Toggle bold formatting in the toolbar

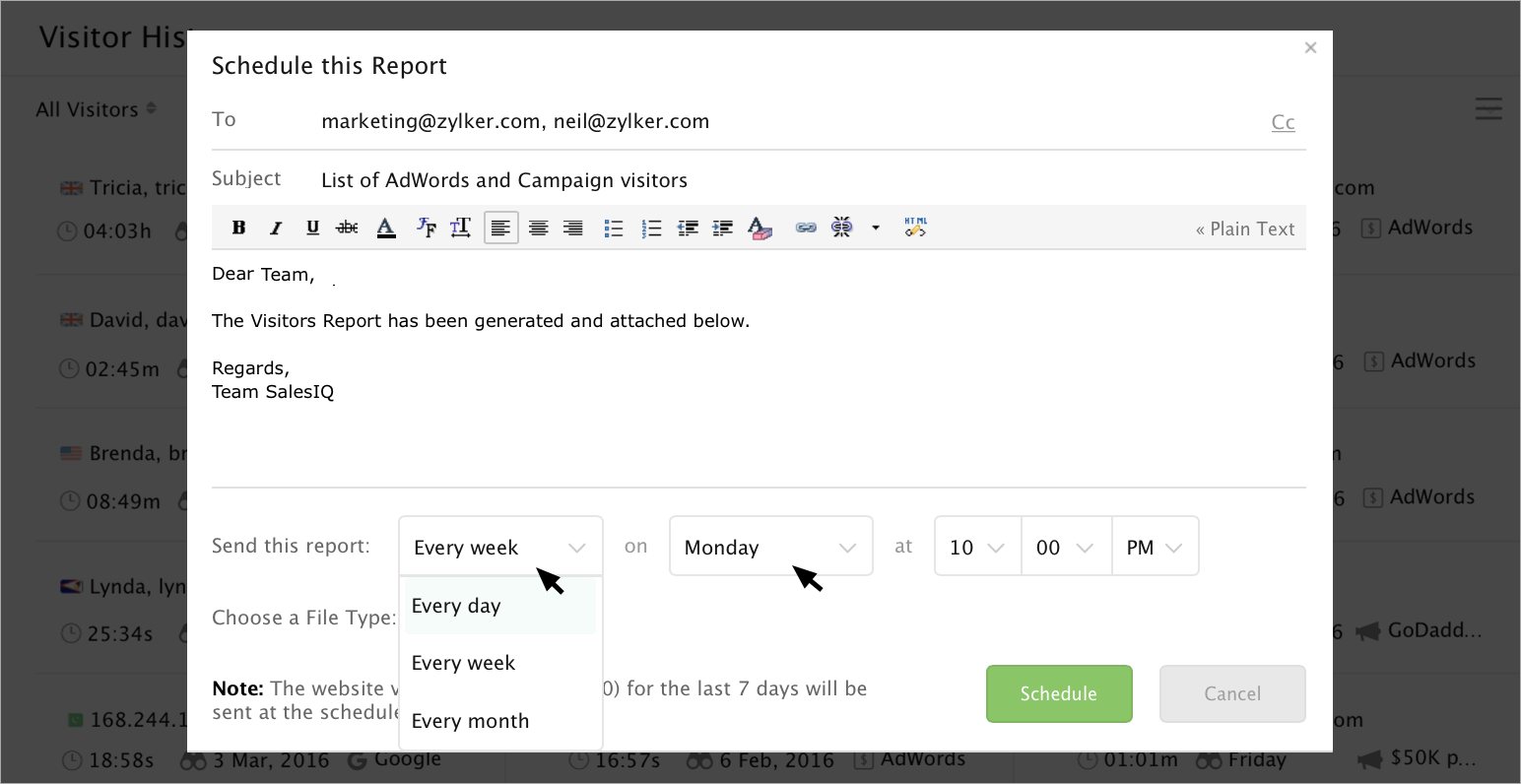coord(238,229)
